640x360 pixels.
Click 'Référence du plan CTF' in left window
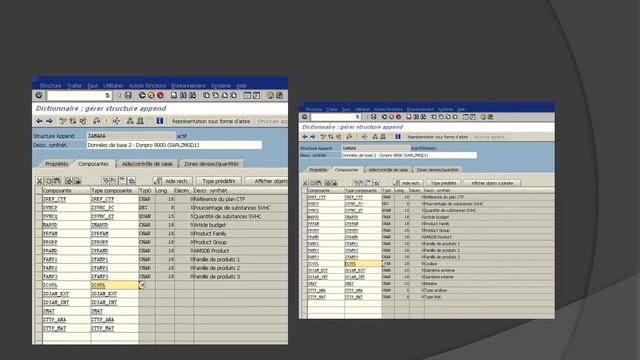(220, 199)
